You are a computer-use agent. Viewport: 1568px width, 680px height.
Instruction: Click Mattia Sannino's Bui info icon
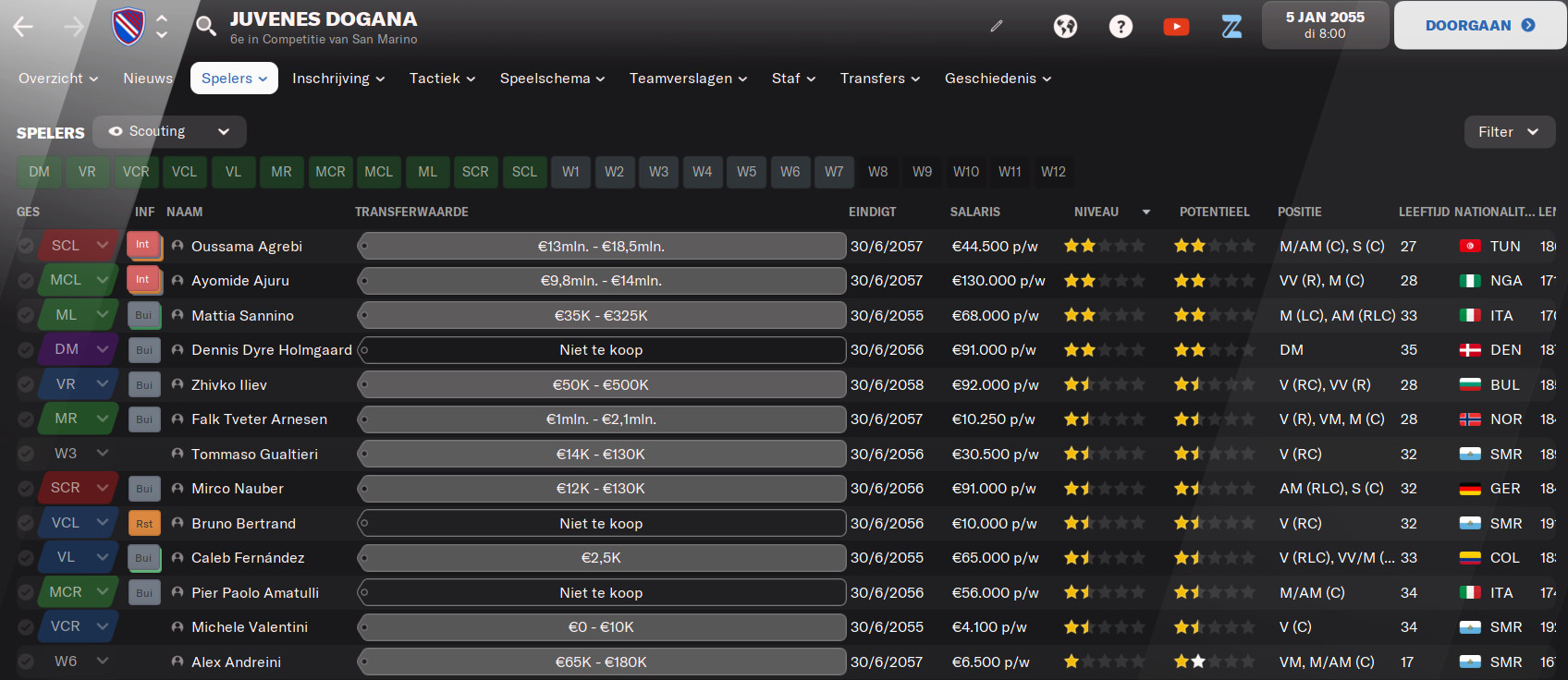pyautogui.click(x=144, y=315)
